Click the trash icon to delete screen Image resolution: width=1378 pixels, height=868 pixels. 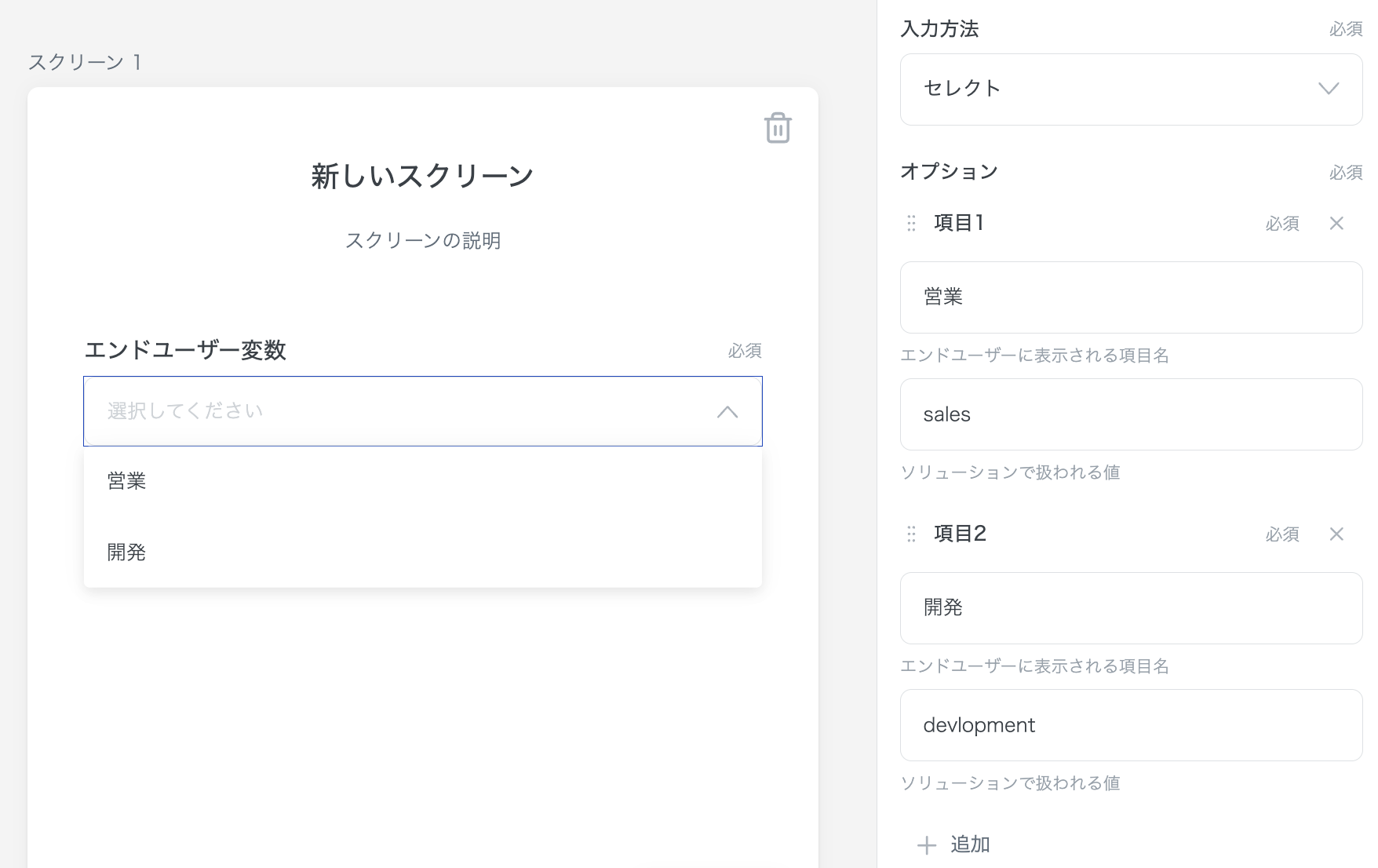[x=777, y=129]
